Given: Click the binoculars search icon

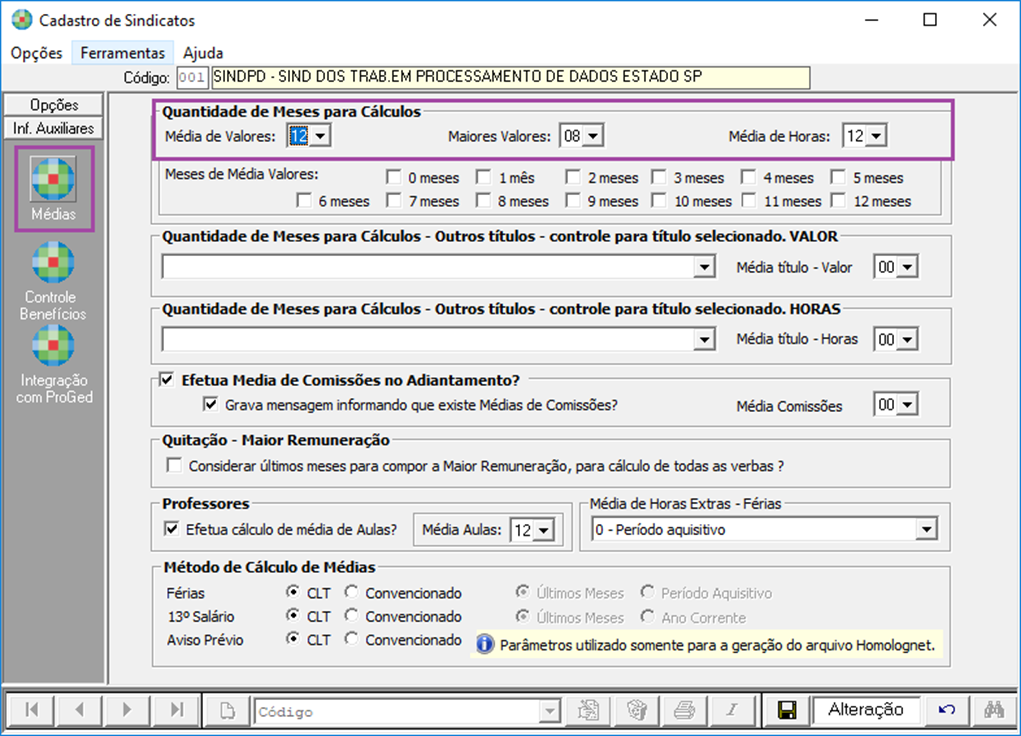Looking at the screenshot, I should click(x=994, y=710).
